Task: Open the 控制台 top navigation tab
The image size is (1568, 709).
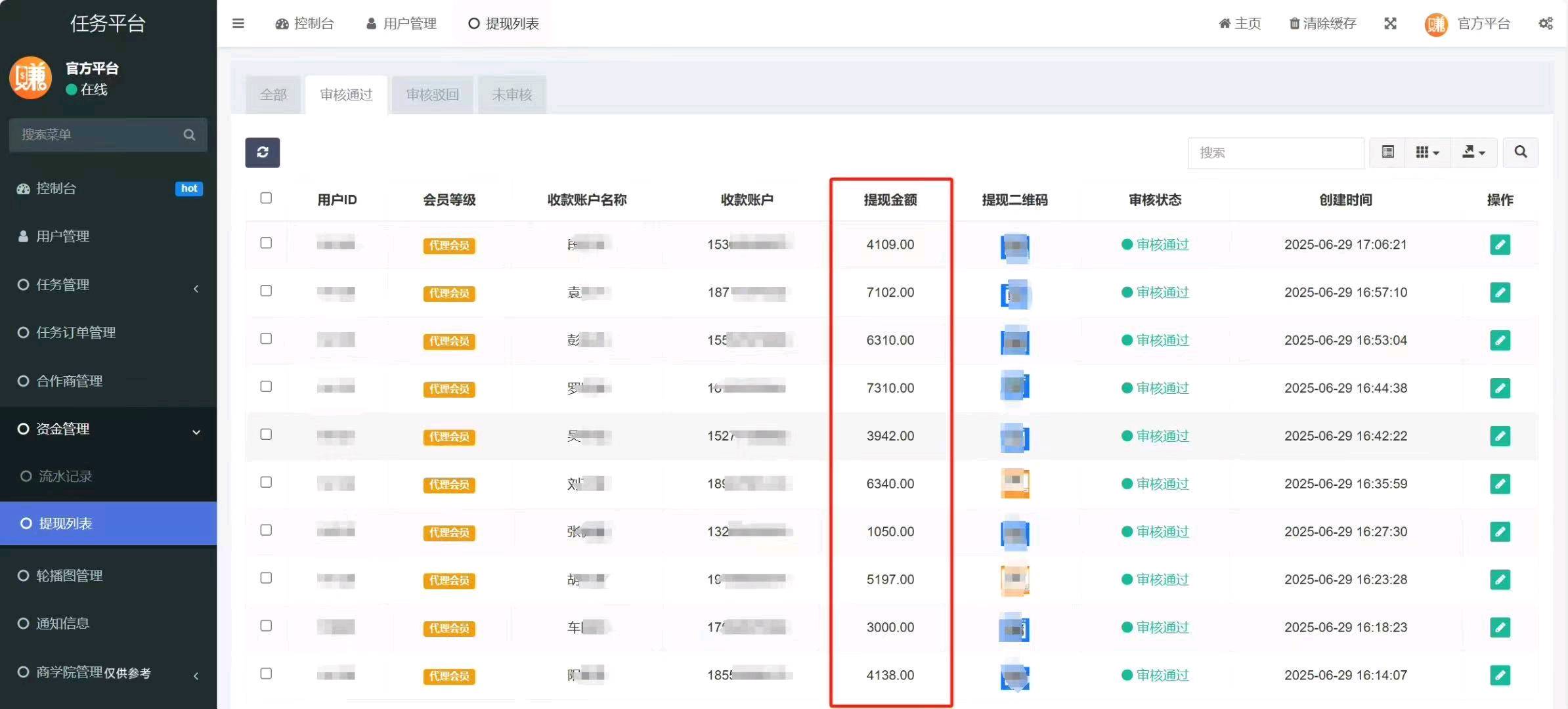Action: [305, 24]
